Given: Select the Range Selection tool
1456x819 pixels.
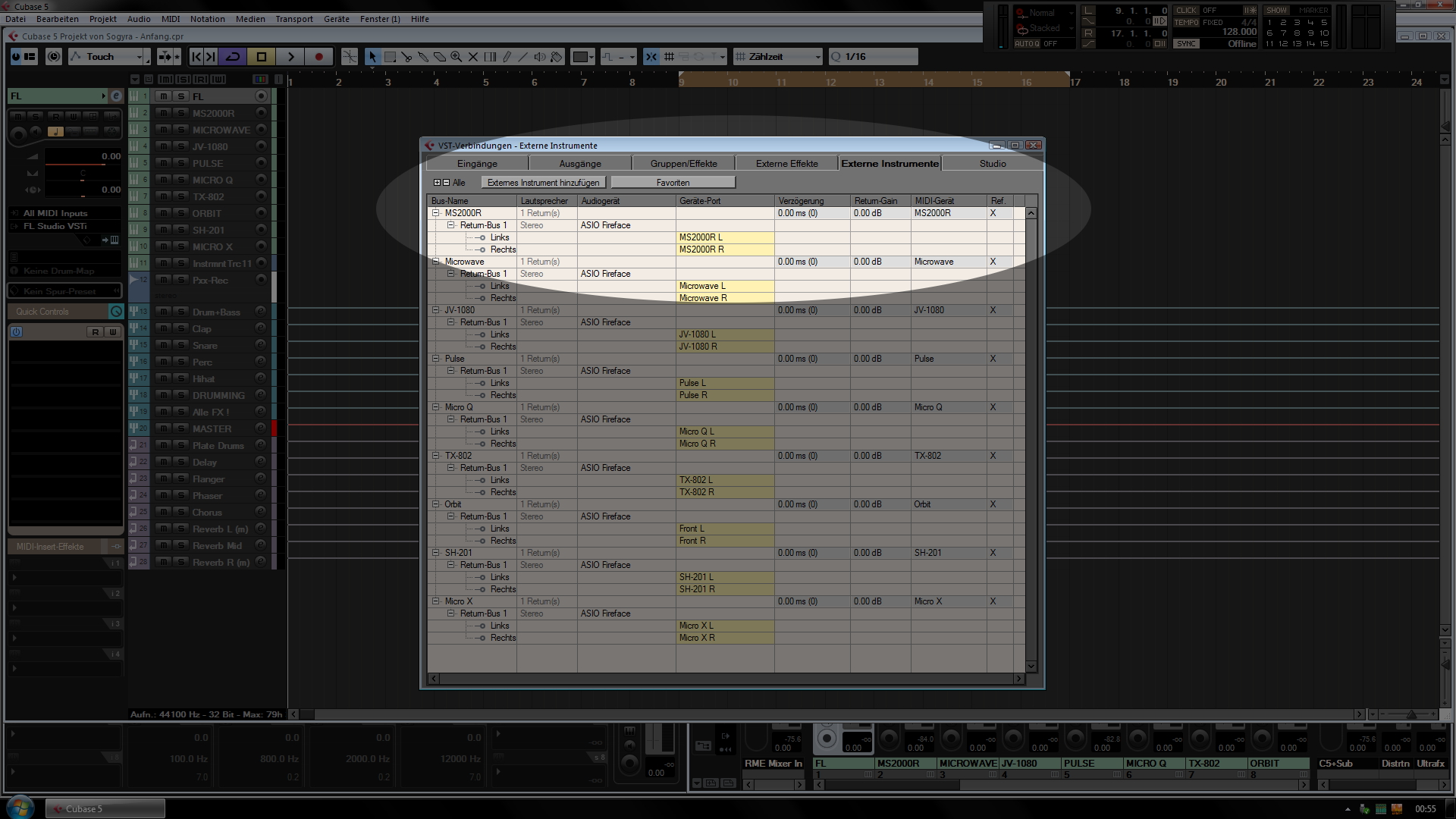Looking at the screenshot, I should click(x=390, y=57).
